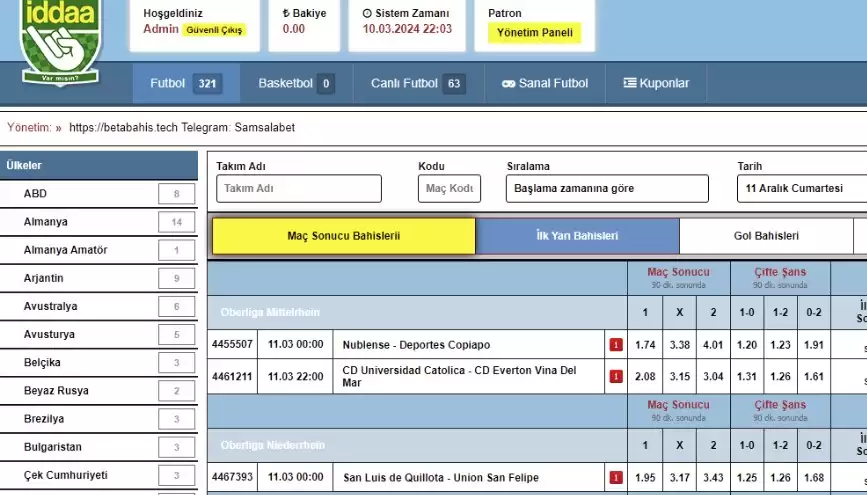867x495 pixels.
Task: Click the betabahis.tech announcement text
Action: pyautogui.click(x=182, y=128)
